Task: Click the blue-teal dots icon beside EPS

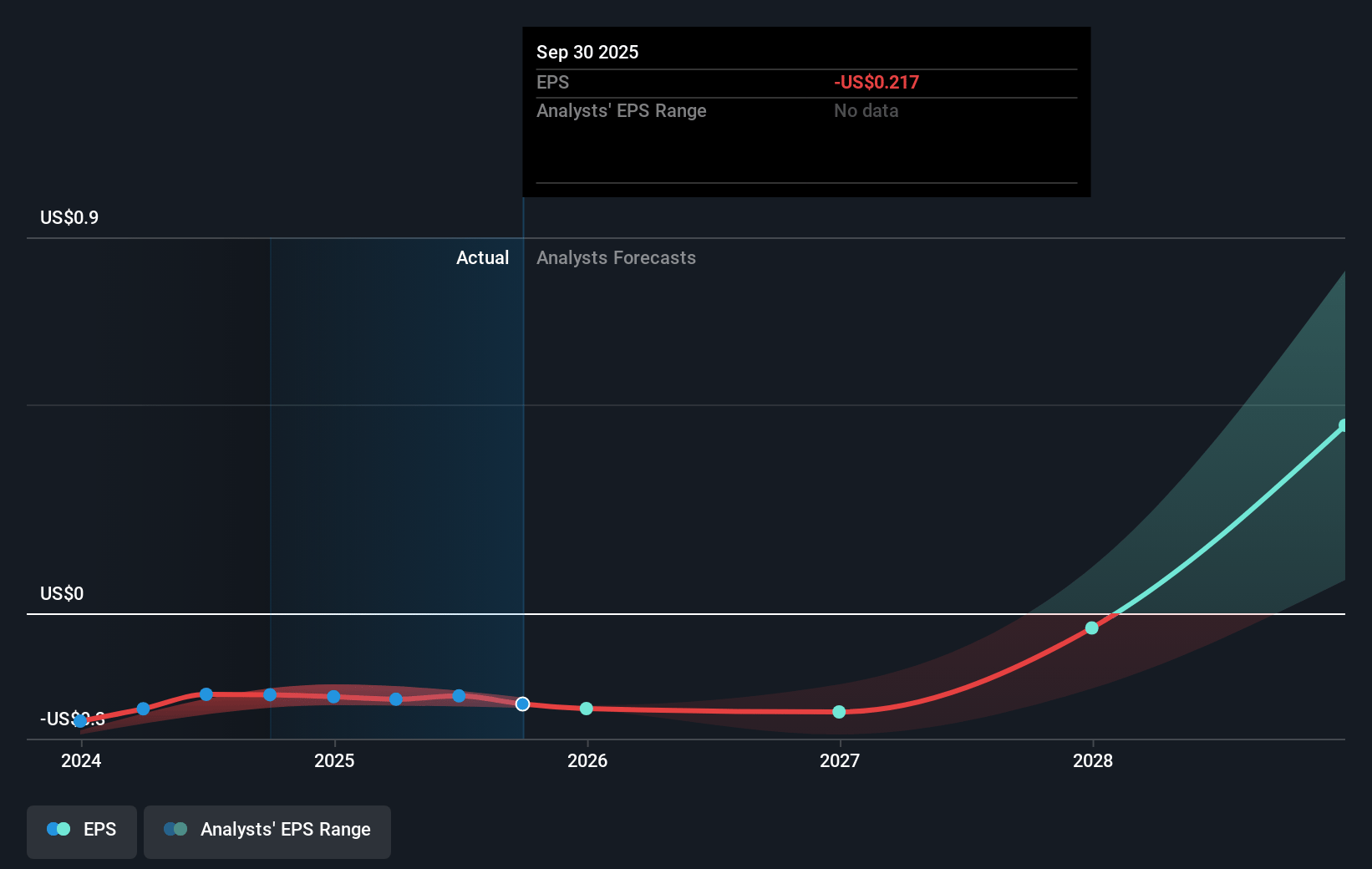Action: click(x=58, y=829)
